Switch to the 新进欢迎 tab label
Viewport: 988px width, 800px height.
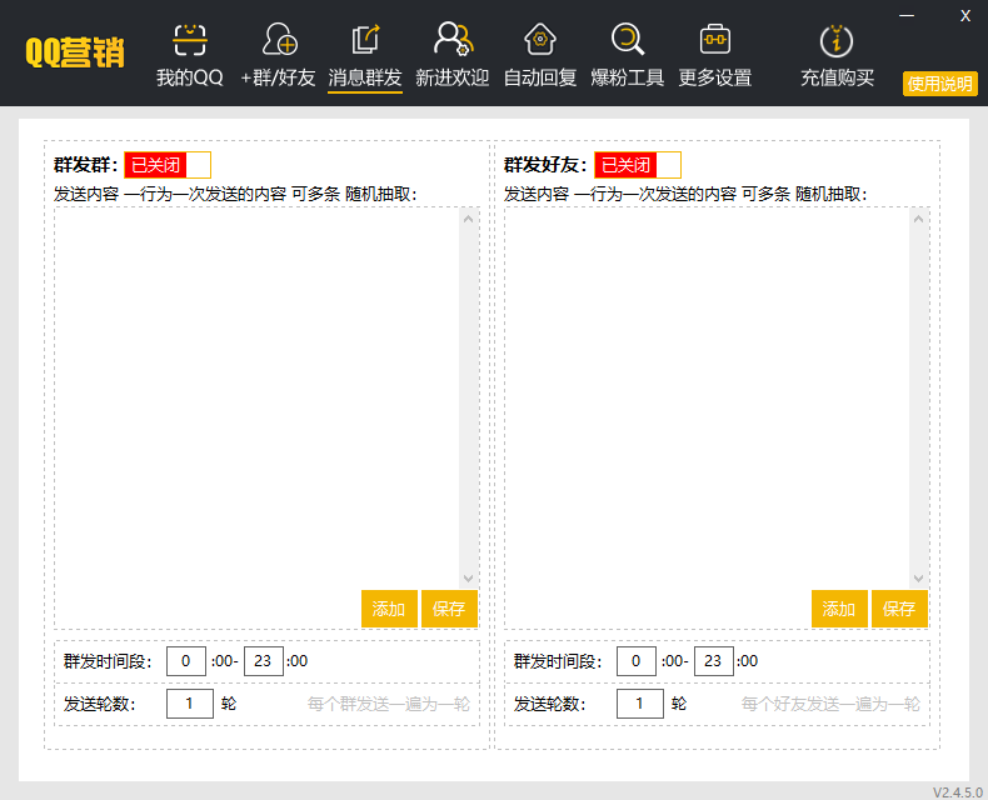click(452, 78)
